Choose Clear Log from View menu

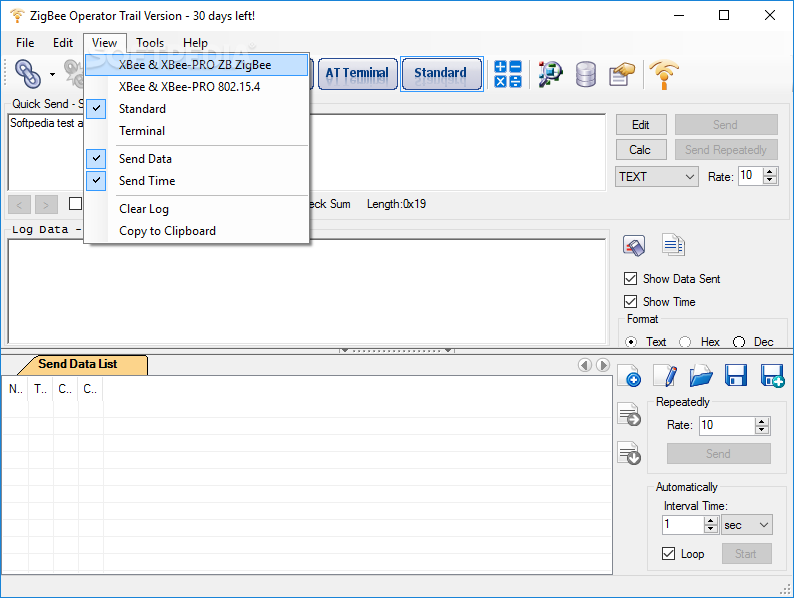tap(196, 209)
